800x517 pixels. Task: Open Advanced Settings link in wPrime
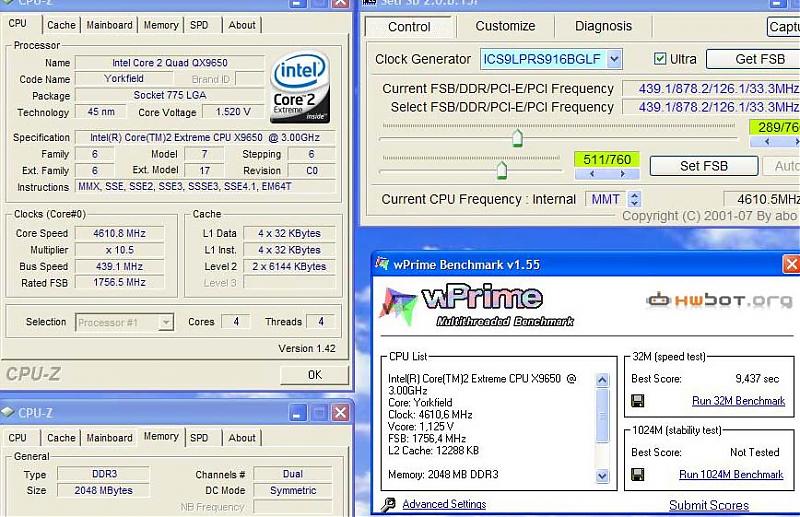[444, 504]
